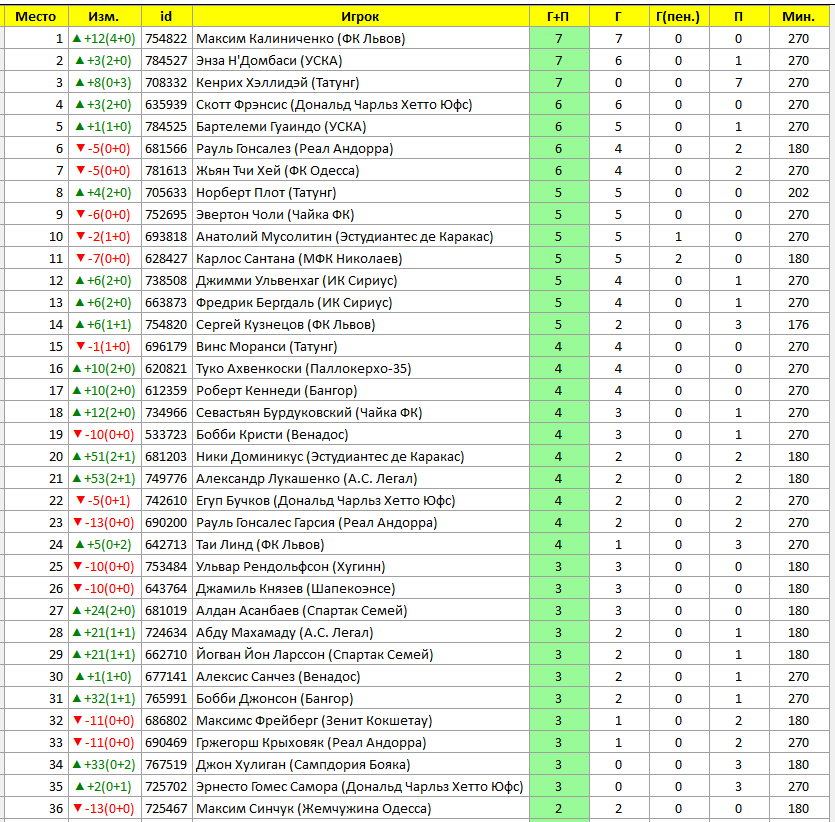Screen dimensions: 835x822
Task: Select the 'Г+П' column header
Action: (x=559, y=17)
